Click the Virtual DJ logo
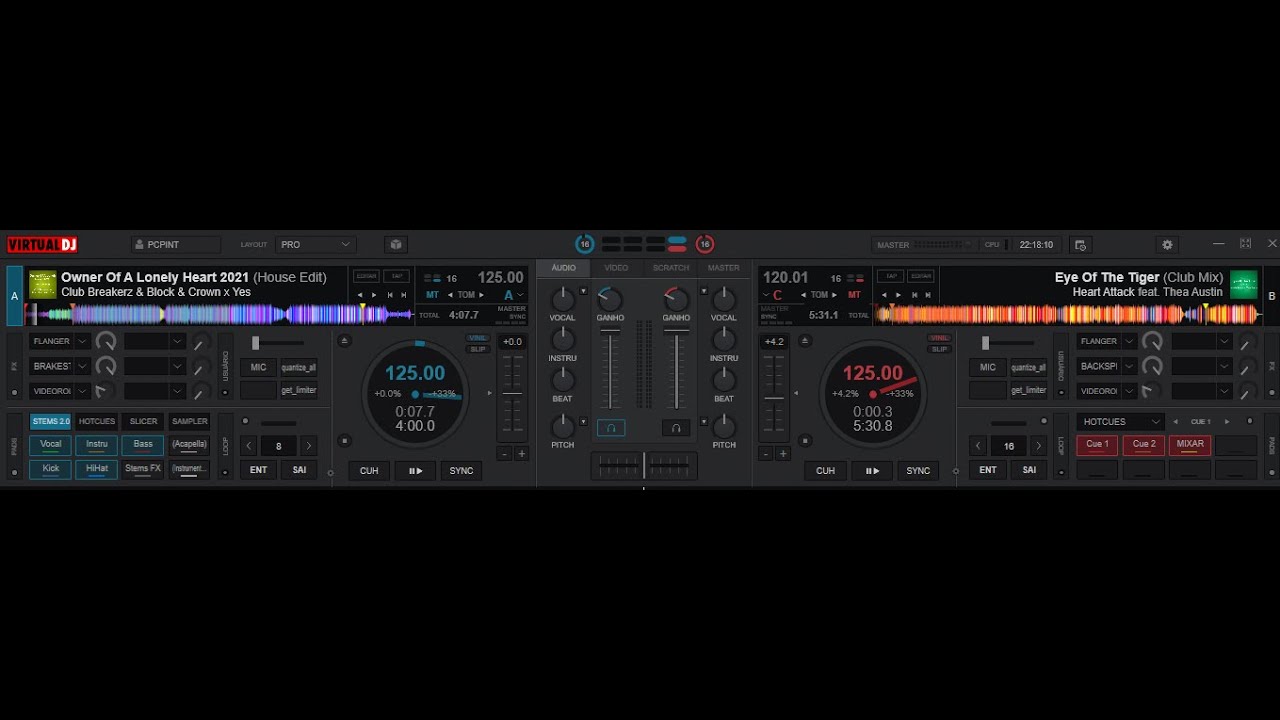Screen dimensions: 1280x720 (42, 245)
